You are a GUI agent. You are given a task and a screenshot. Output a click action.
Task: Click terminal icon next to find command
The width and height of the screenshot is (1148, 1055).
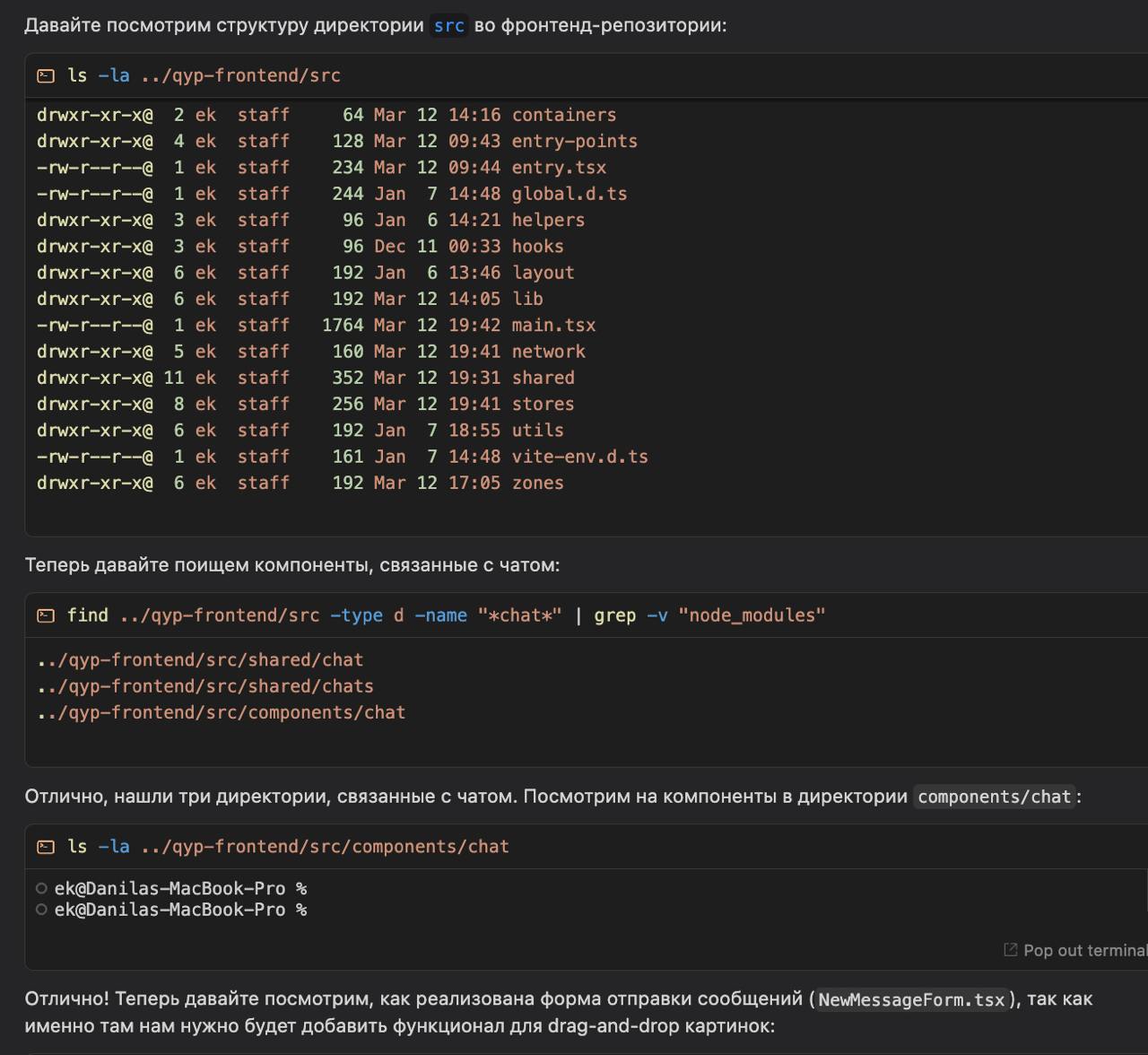click(x=46, y=615)
